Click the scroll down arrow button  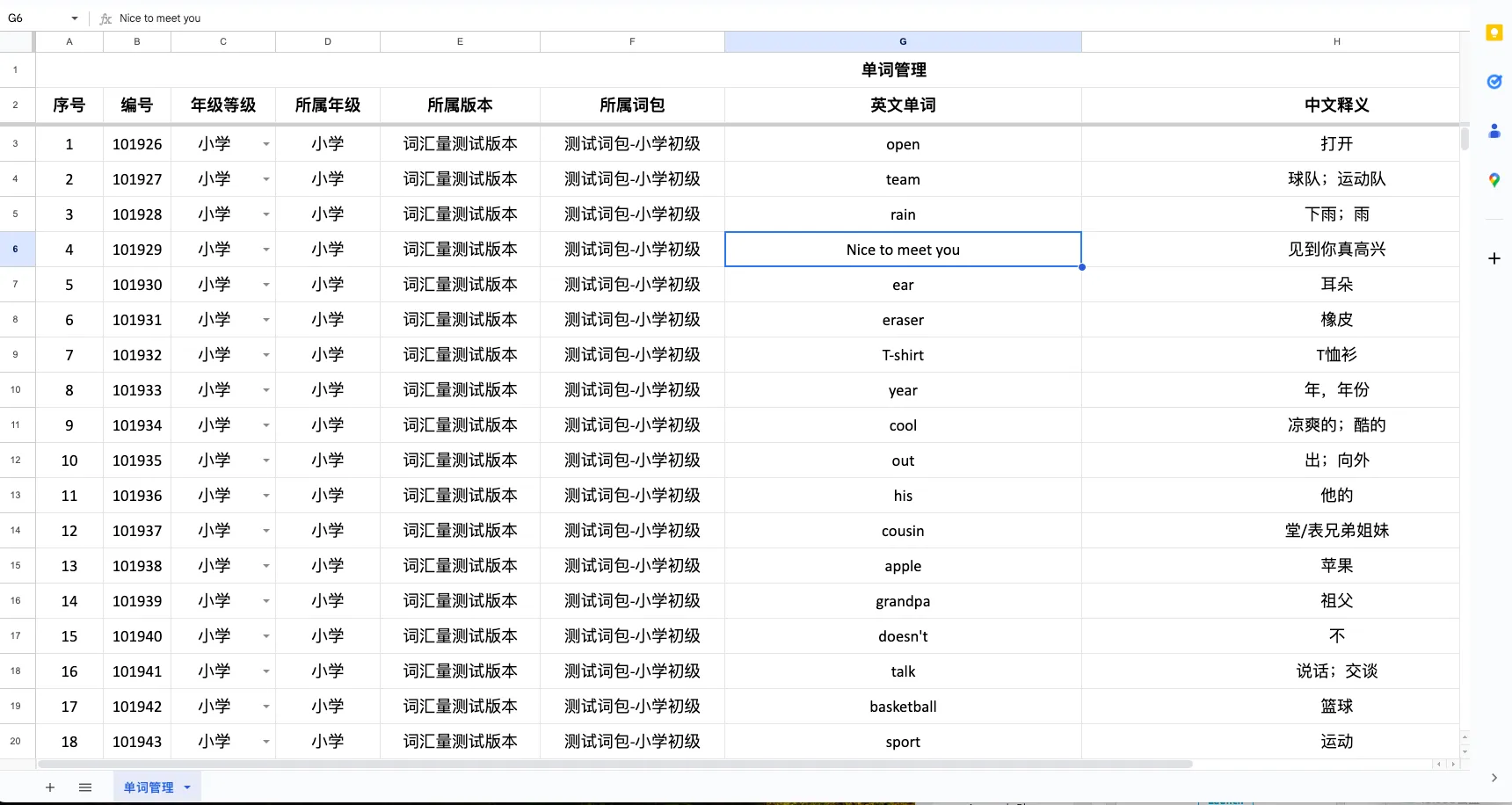tap(1464, 751)
